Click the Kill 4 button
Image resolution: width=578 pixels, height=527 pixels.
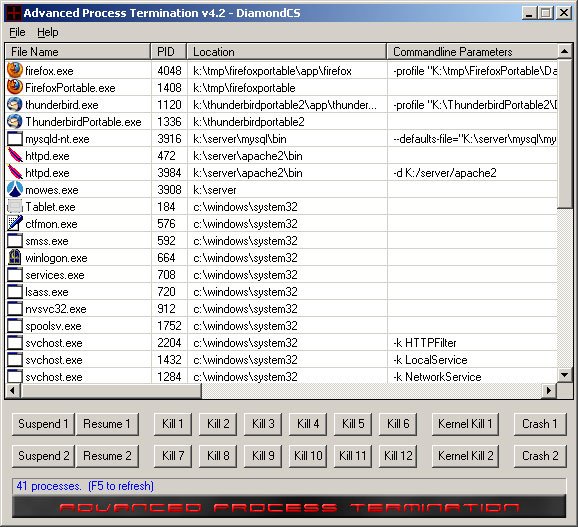coord(308,424)
